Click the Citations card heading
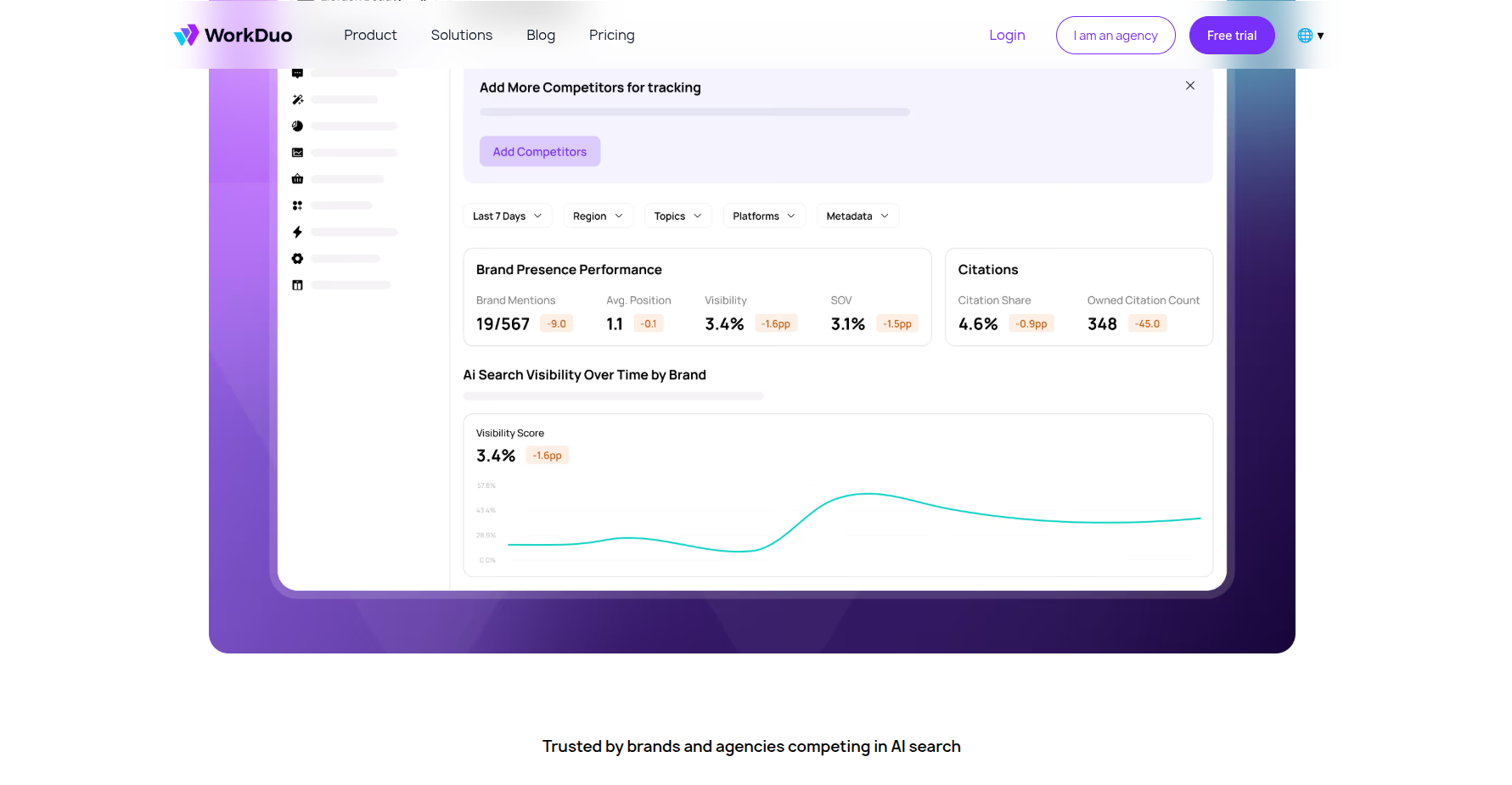The image size is (1512, 785). point(988,269)
